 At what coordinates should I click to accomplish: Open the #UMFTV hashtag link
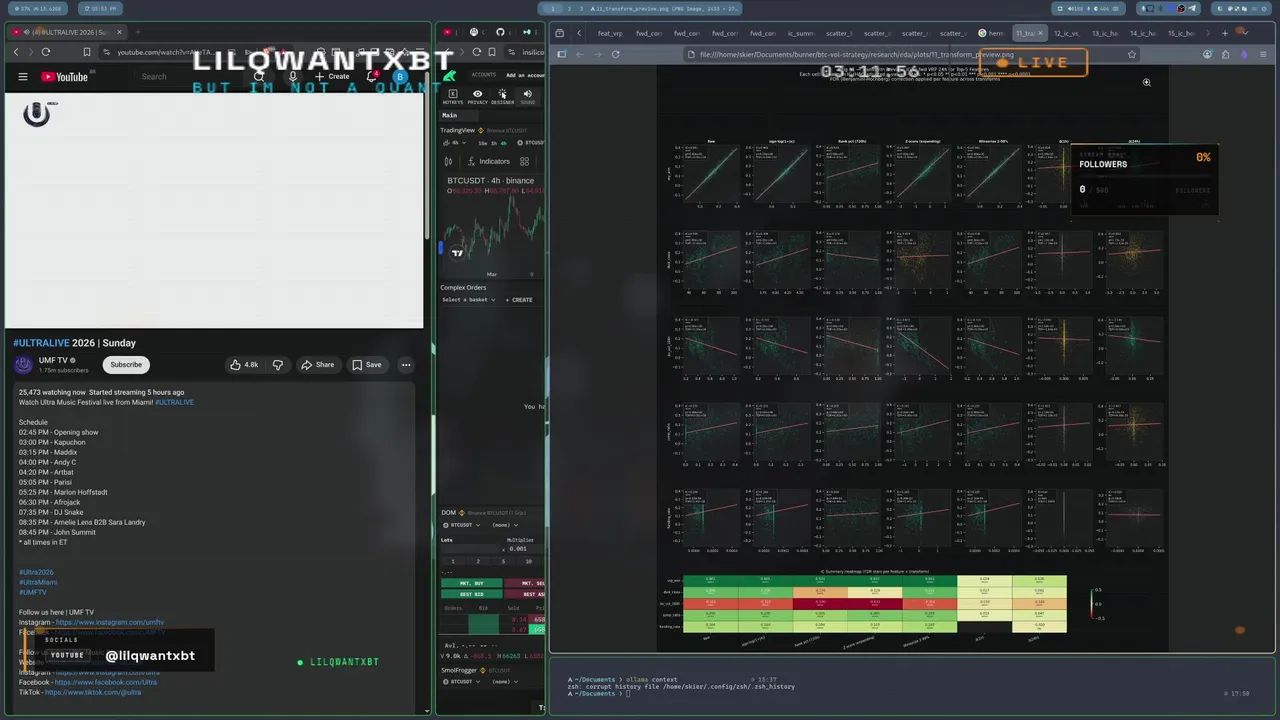pos(33,592)
